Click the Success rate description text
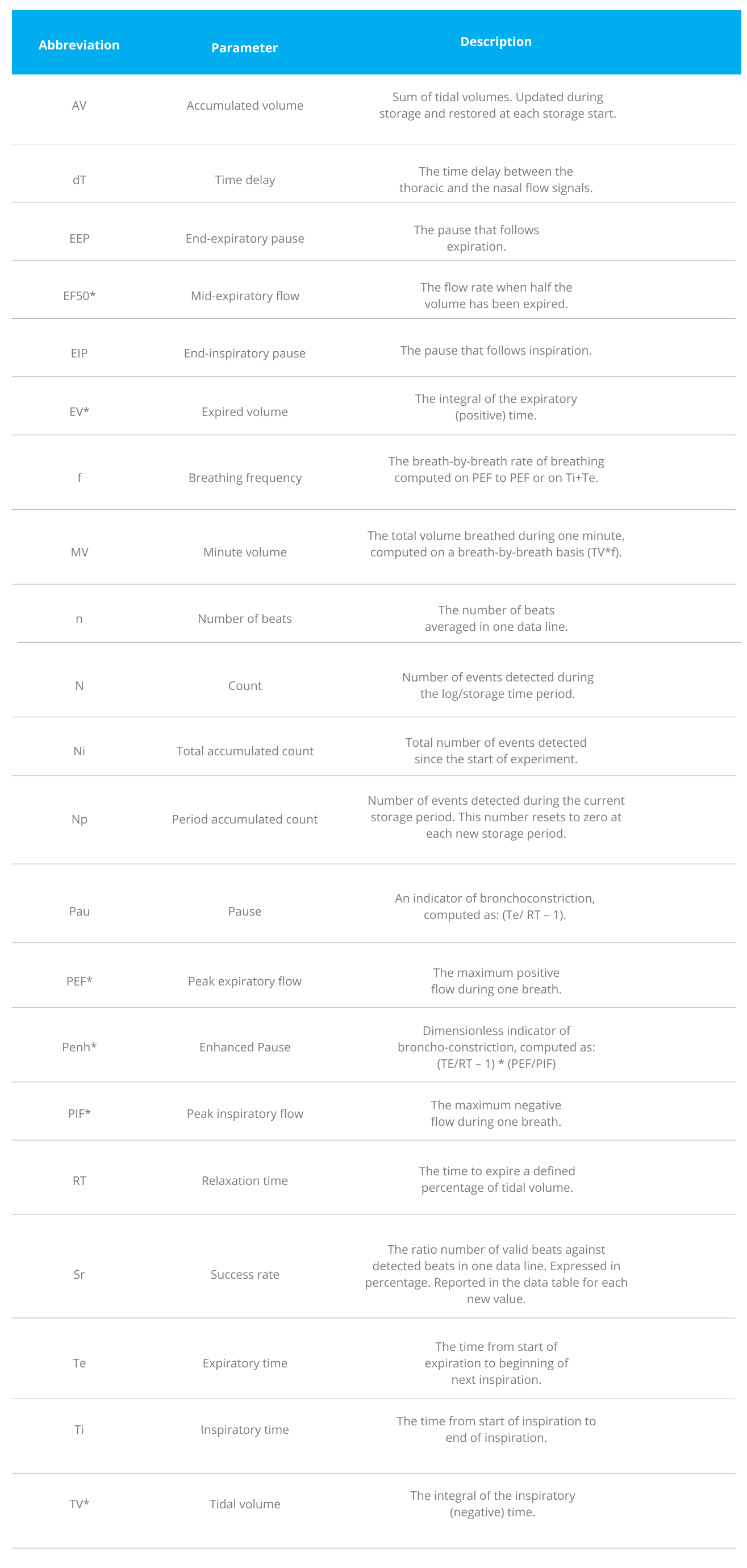This screenshot has height=1568, width=747. [x=496, y=1274]
